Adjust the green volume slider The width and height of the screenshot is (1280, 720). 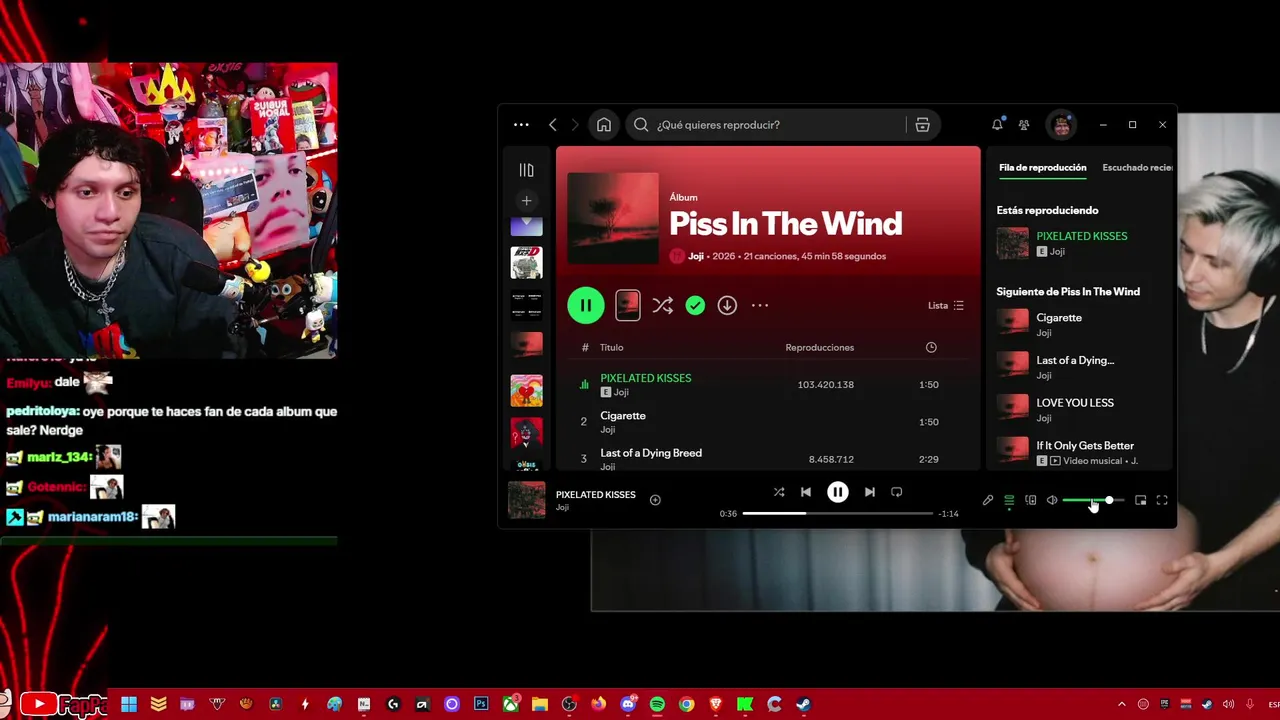coord(1093,500)
